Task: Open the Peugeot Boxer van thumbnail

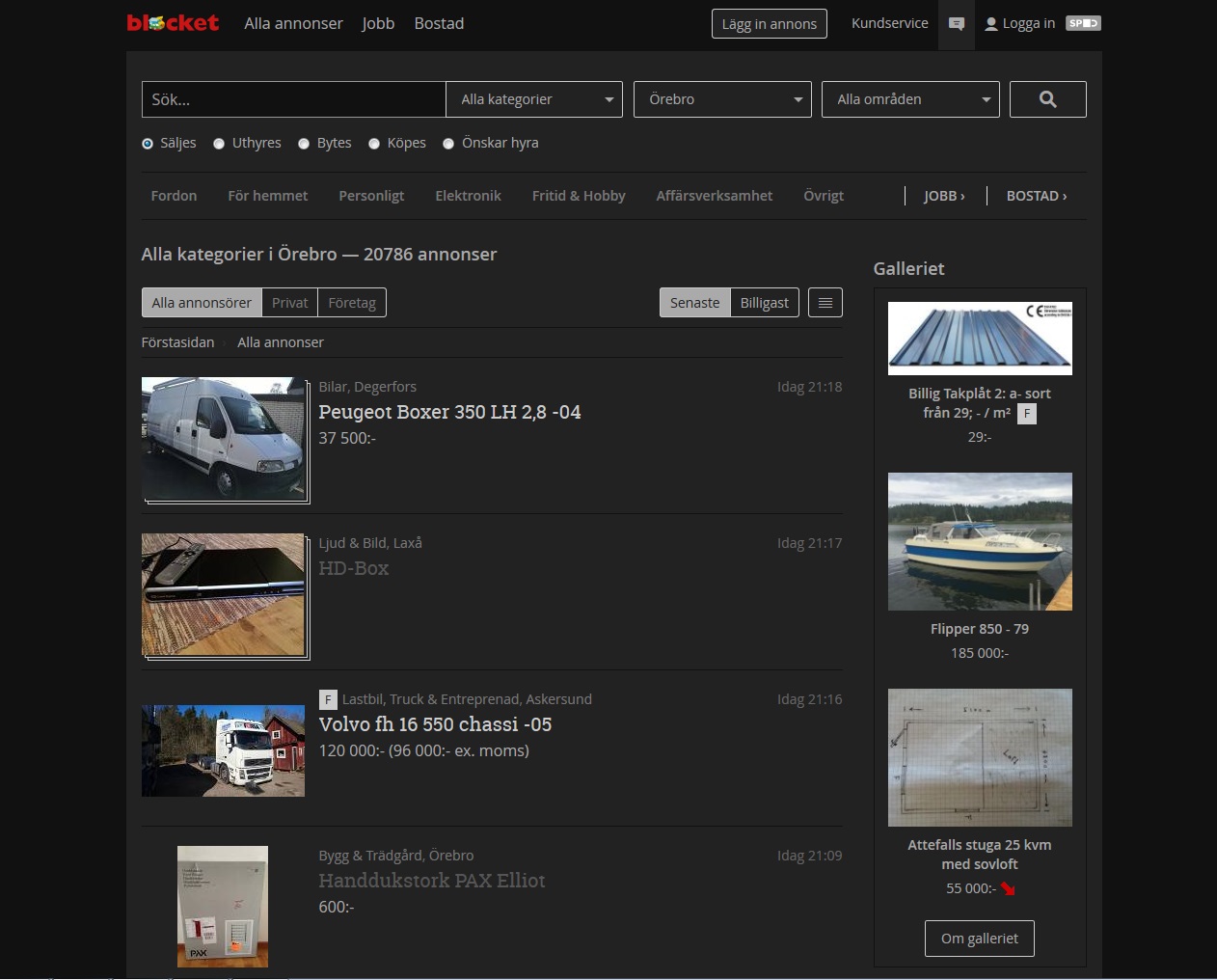Action: pos(224,439)
